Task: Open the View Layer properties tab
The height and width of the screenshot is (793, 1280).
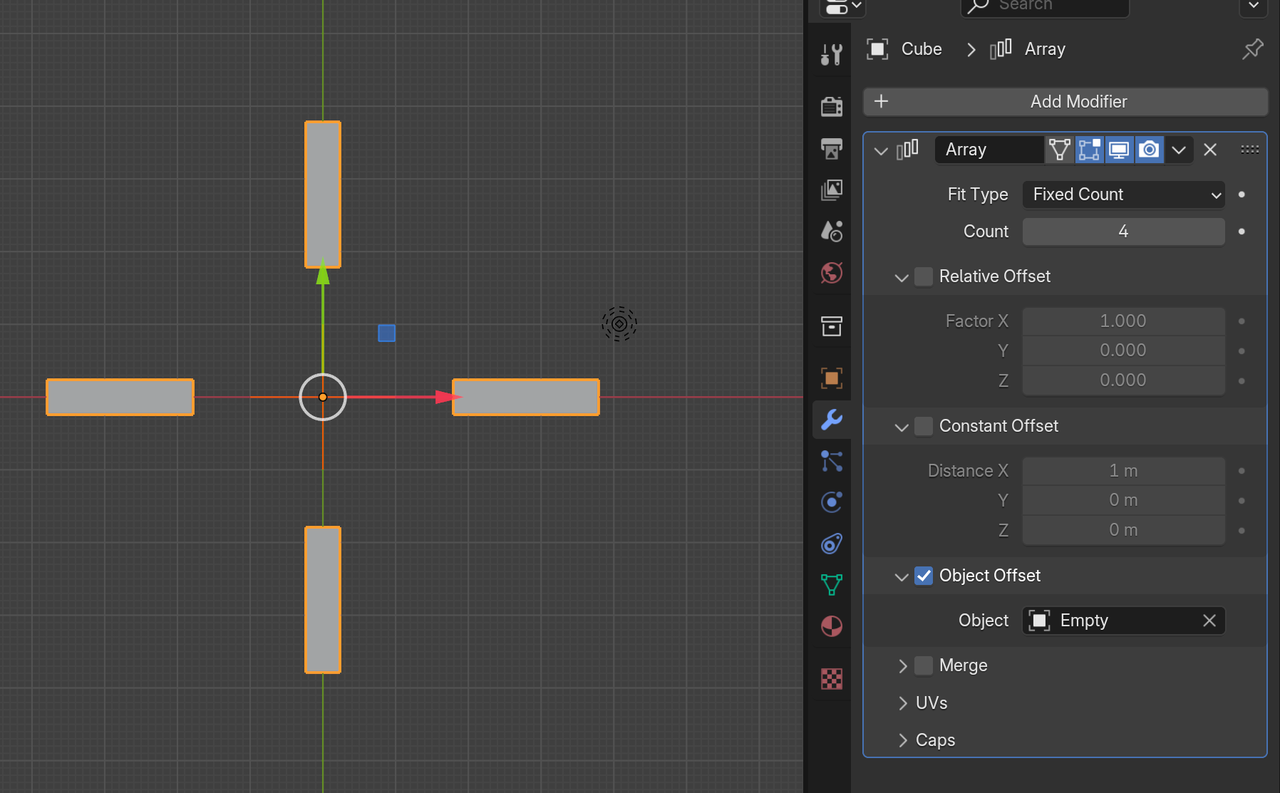Action: click(x=831, y=190)
